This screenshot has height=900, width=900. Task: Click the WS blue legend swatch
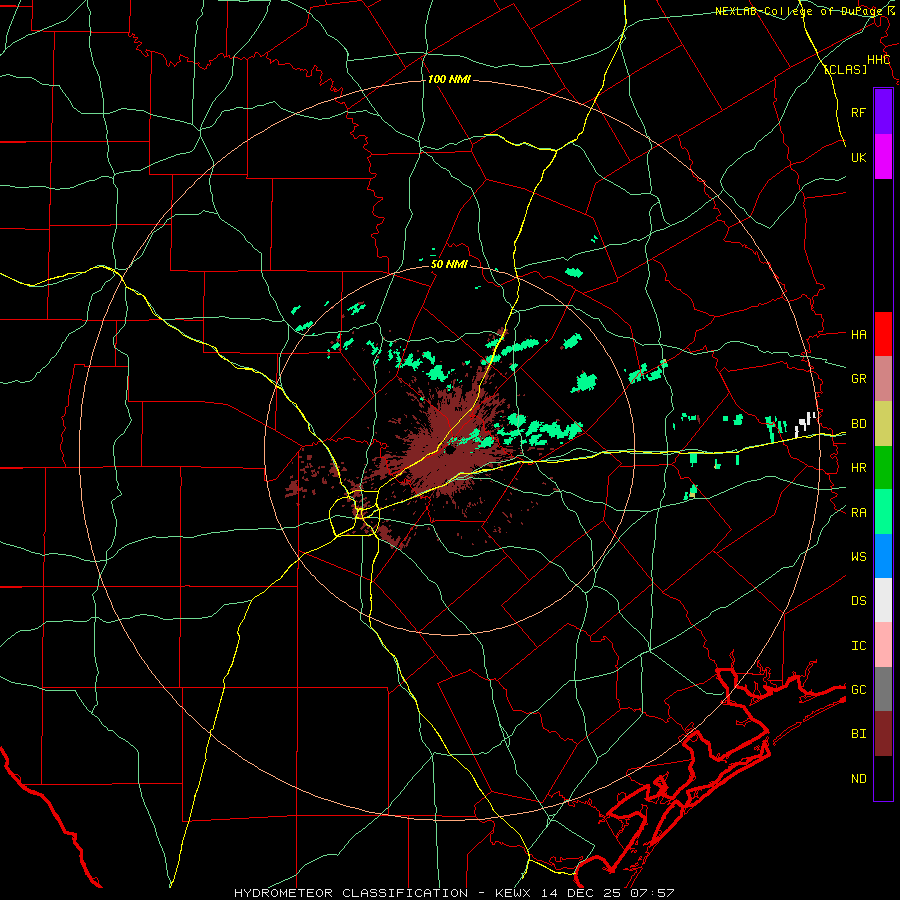point(883,556)
